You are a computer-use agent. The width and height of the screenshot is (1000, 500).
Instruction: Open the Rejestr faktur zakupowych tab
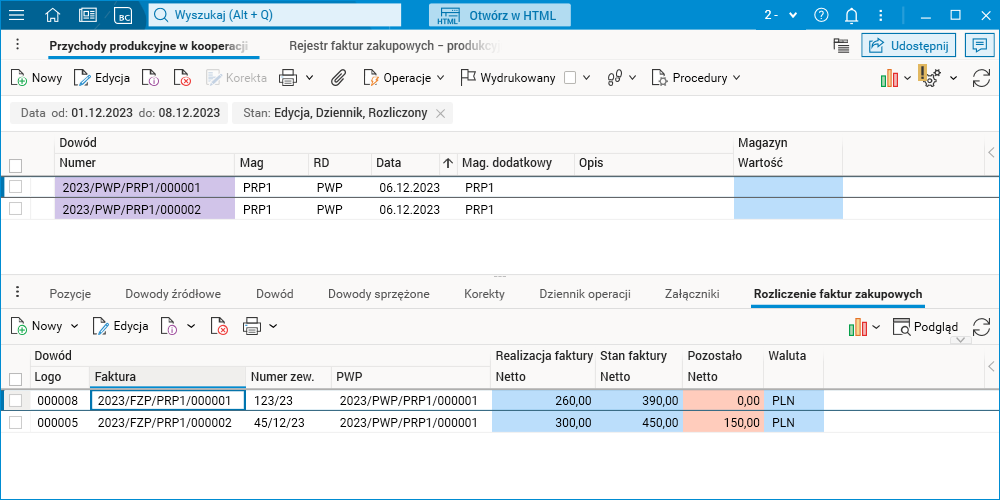(393, 46)
